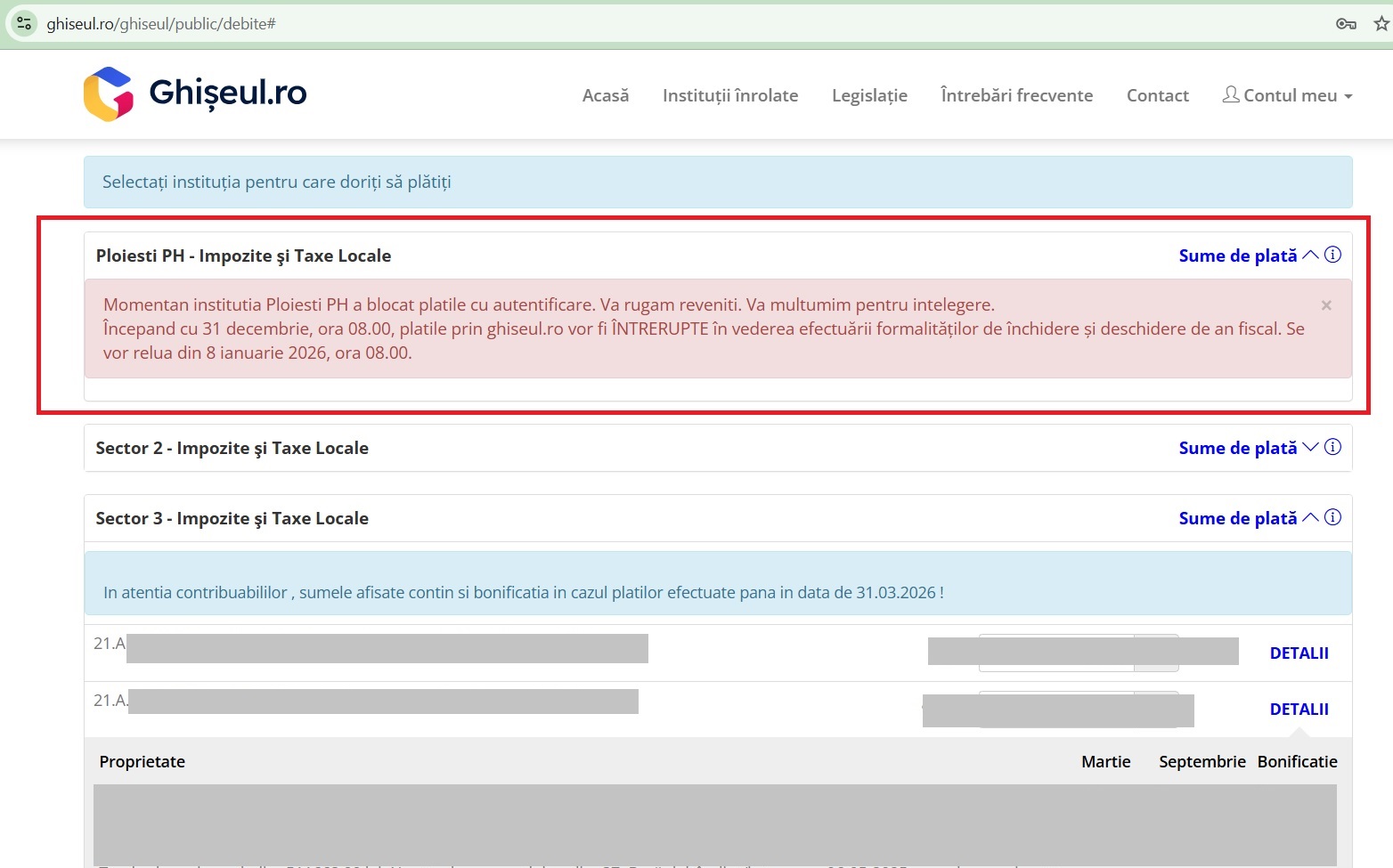Screen dimensions: 1393x868
Task: Click the browser address bar URL
Action: [161, 24]
